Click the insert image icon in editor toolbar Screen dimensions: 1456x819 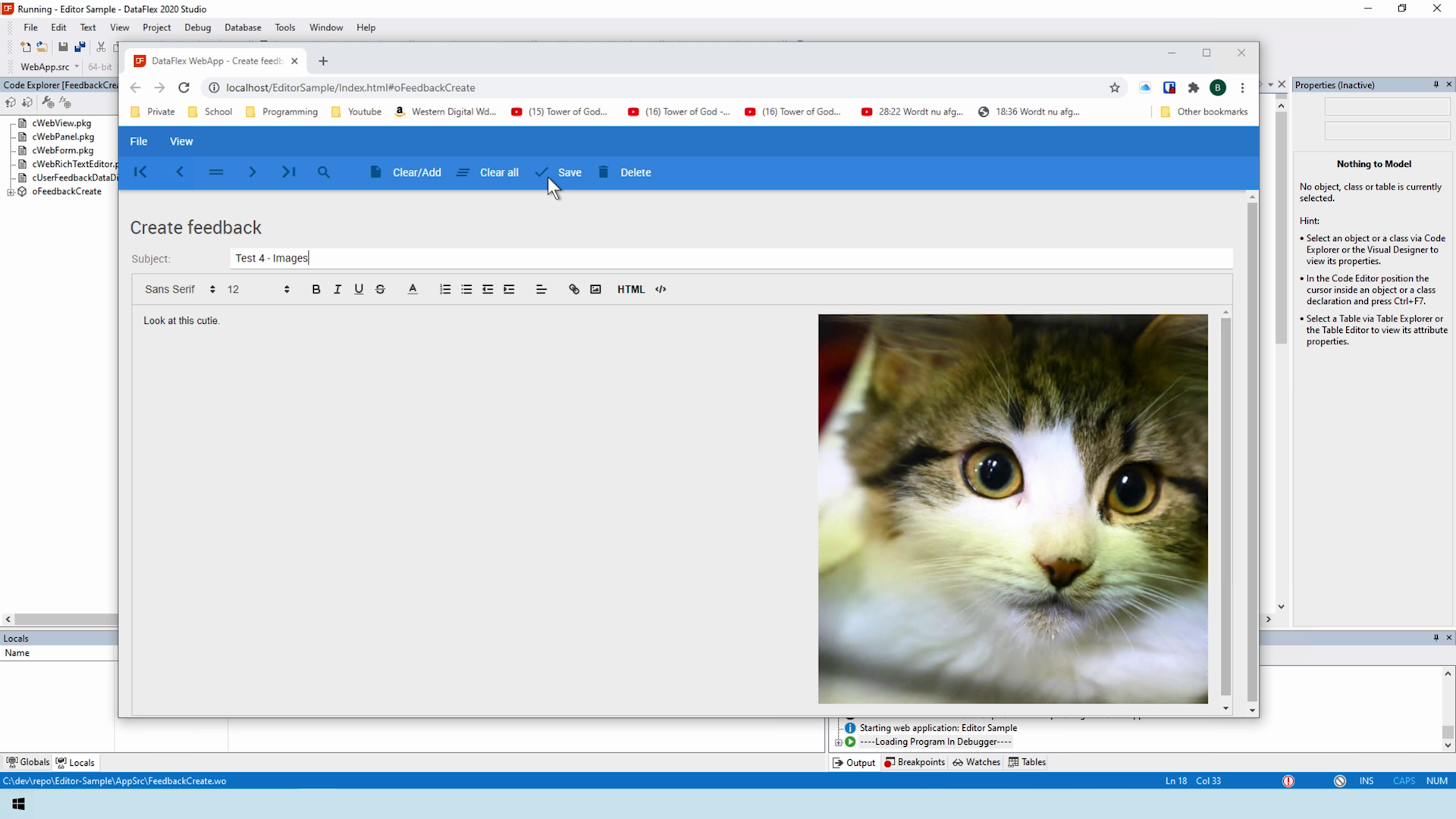[595, 289]
